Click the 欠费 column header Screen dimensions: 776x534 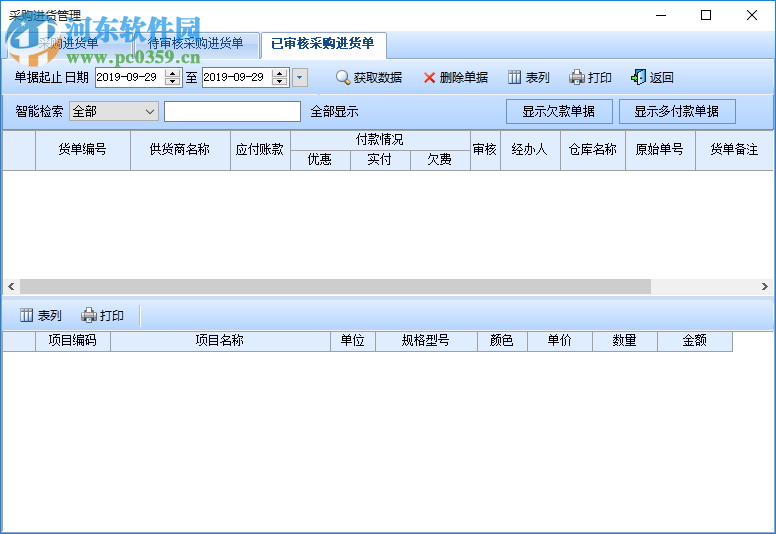coord(439,160)
